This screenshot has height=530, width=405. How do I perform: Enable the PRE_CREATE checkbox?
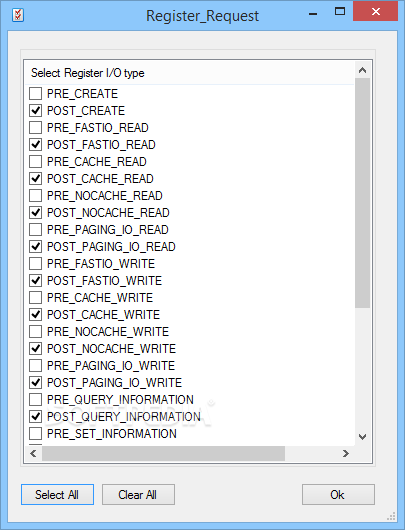click(35, 94)
